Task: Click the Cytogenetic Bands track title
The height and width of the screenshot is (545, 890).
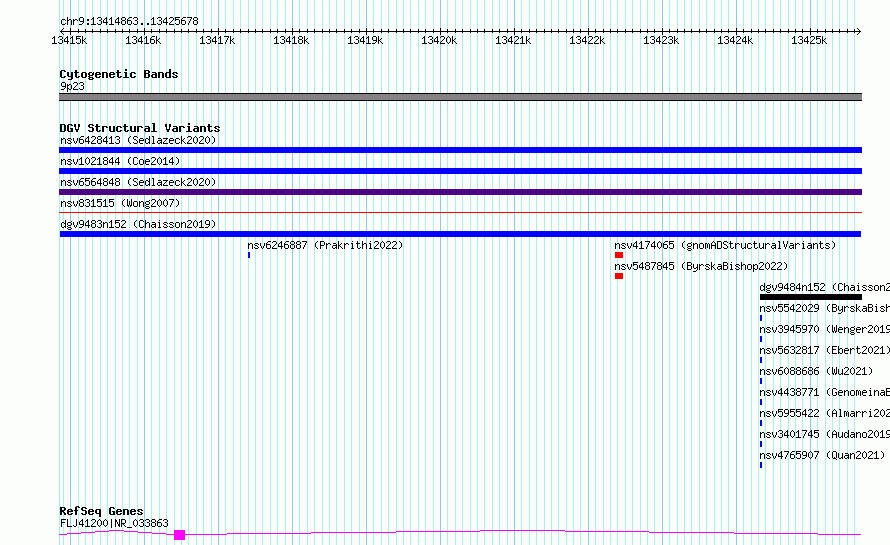Action: pyautogui.click(x=119, y=74)
